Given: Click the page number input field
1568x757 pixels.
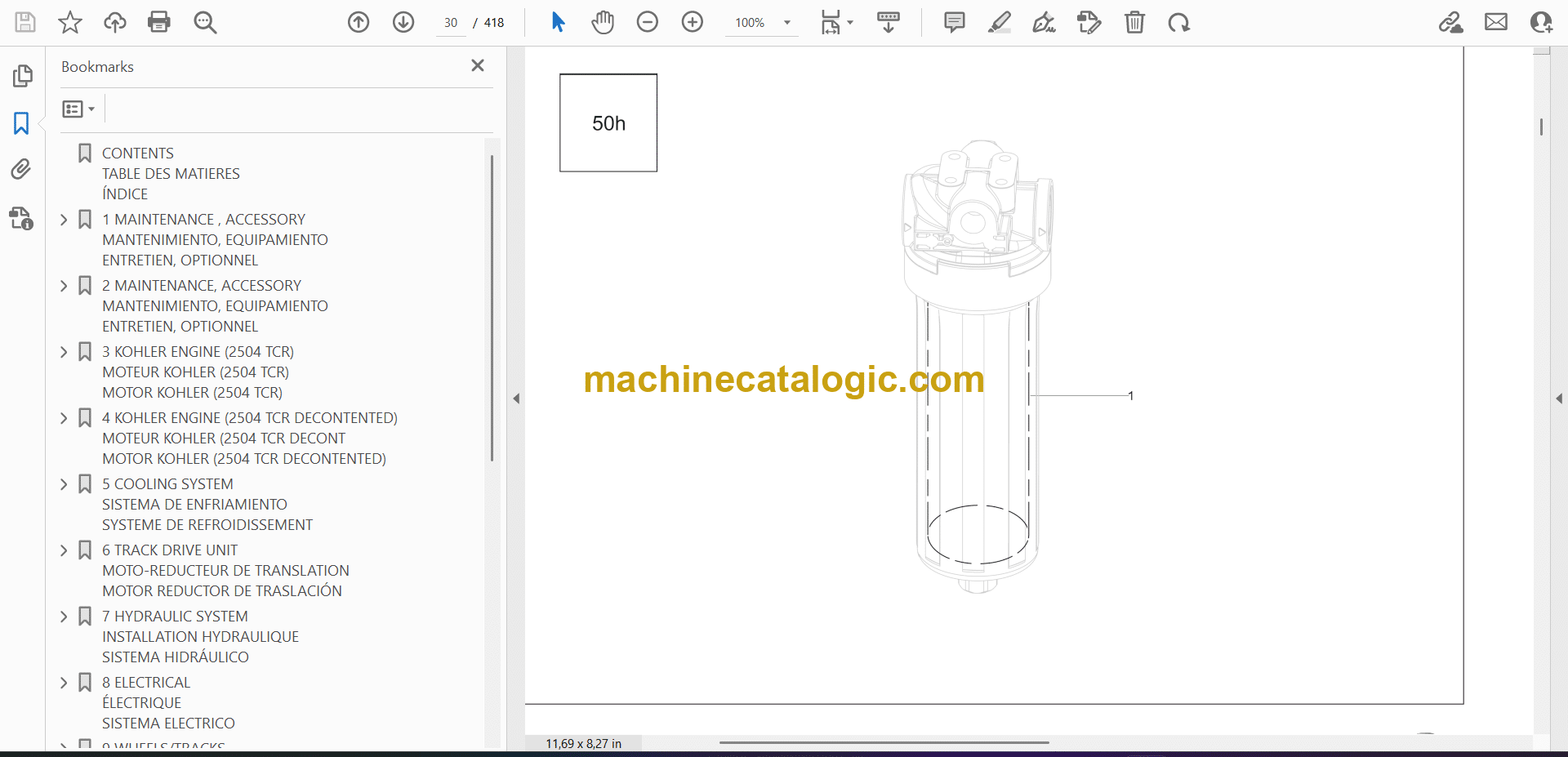Looking at the screenshot, I should click(451, 23).
